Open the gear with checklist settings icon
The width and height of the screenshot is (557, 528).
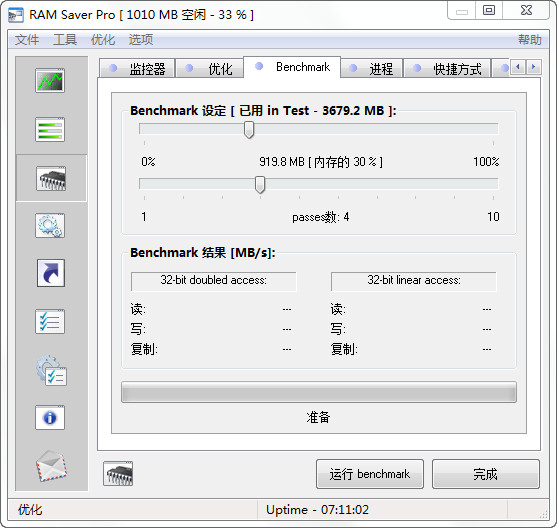click(x=51, y=370)
